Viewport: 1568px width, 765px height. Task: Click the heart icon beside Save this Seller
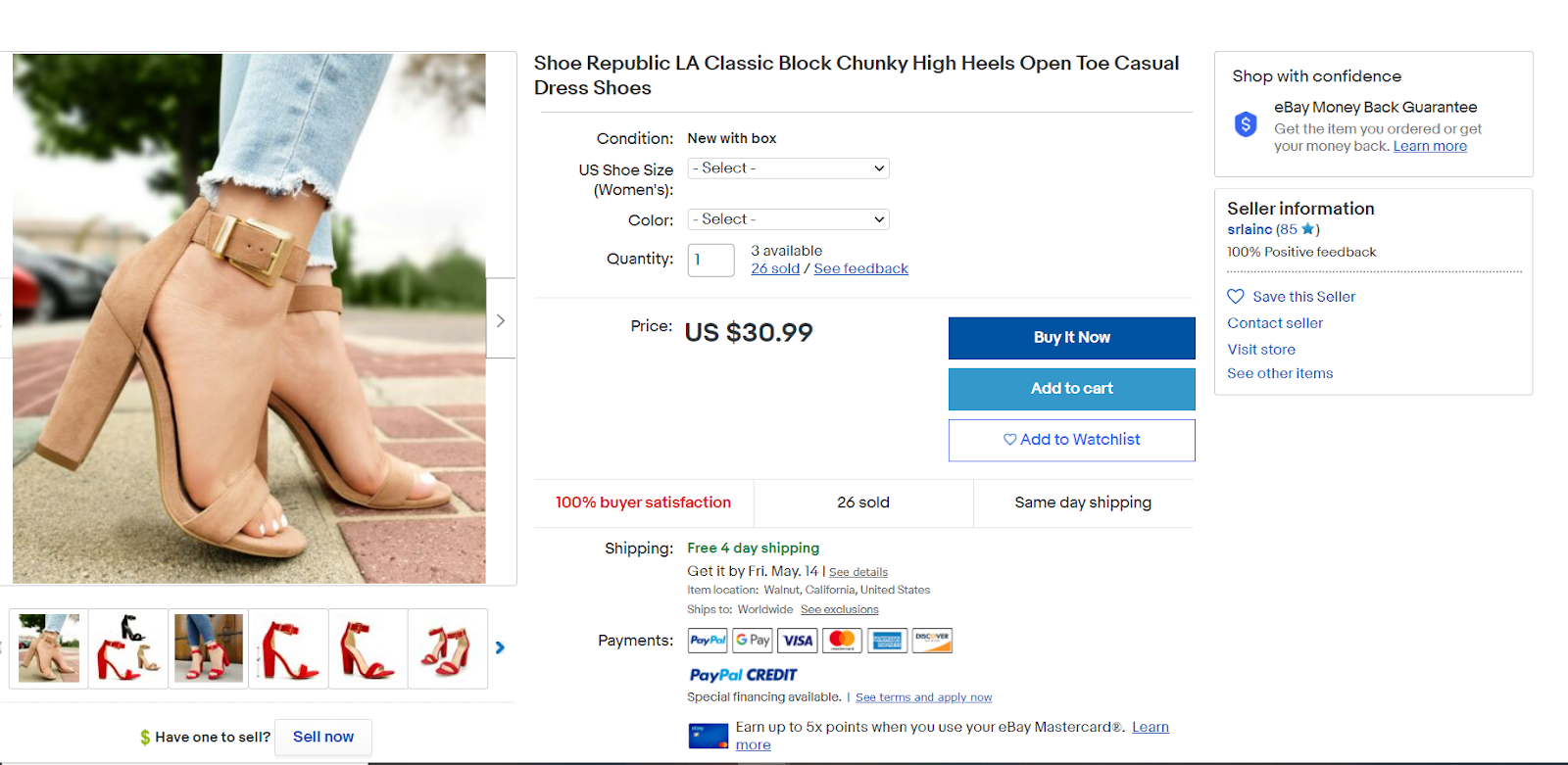(x=1236, y=297)
